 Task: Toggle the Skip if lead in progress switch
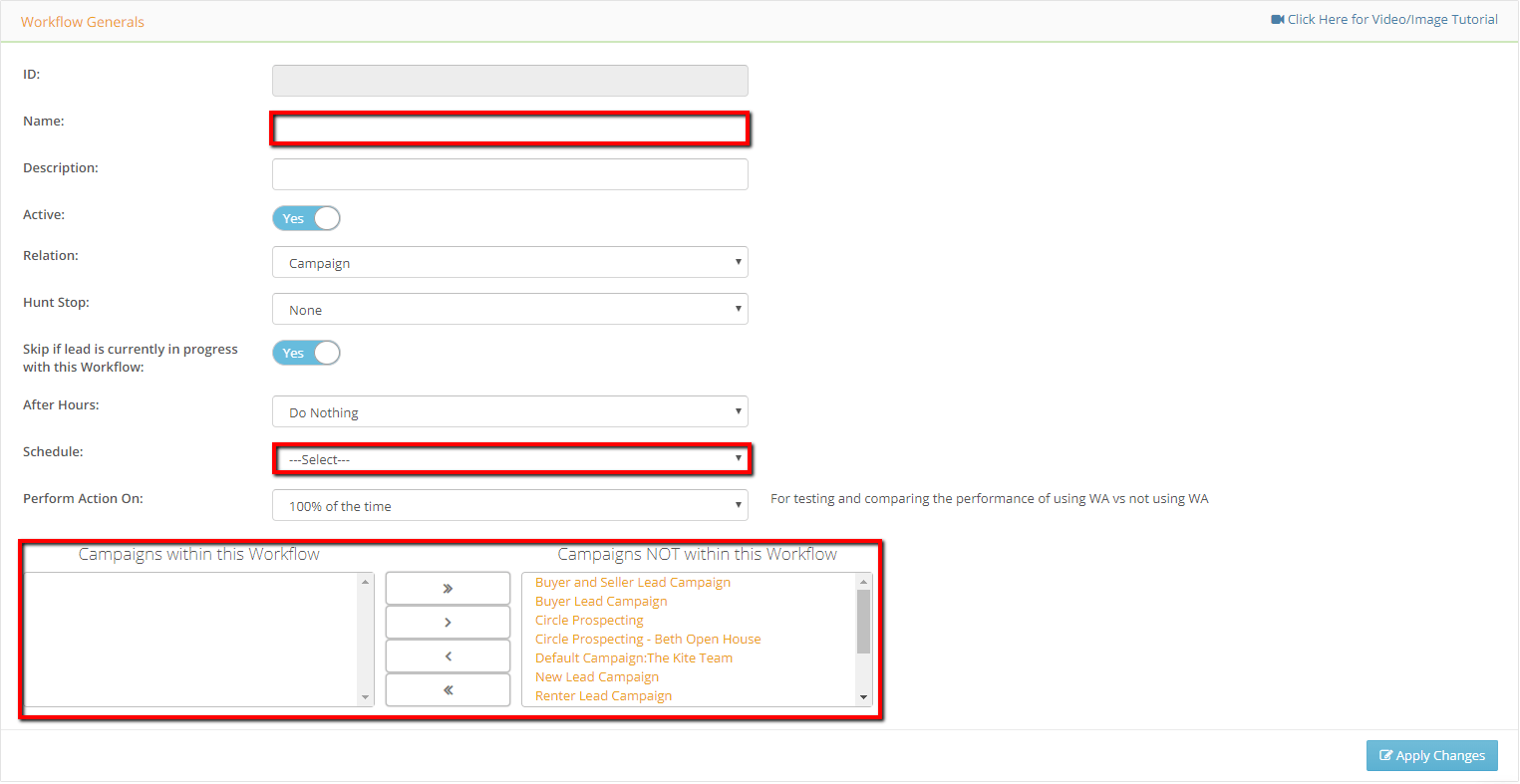point(306,353)
